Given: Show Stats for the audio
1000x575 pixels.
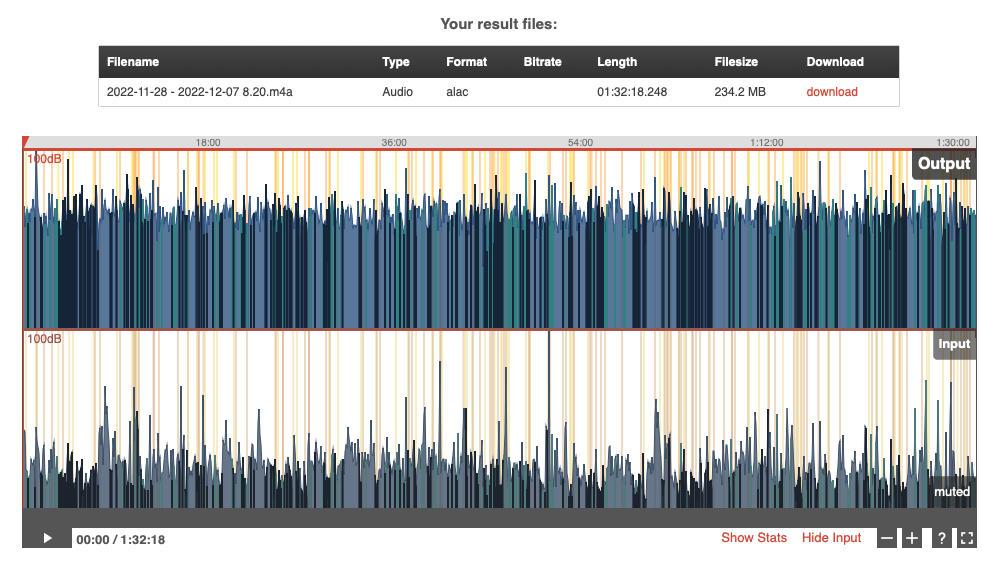Looking at the screenshot, I should (754, 537).
